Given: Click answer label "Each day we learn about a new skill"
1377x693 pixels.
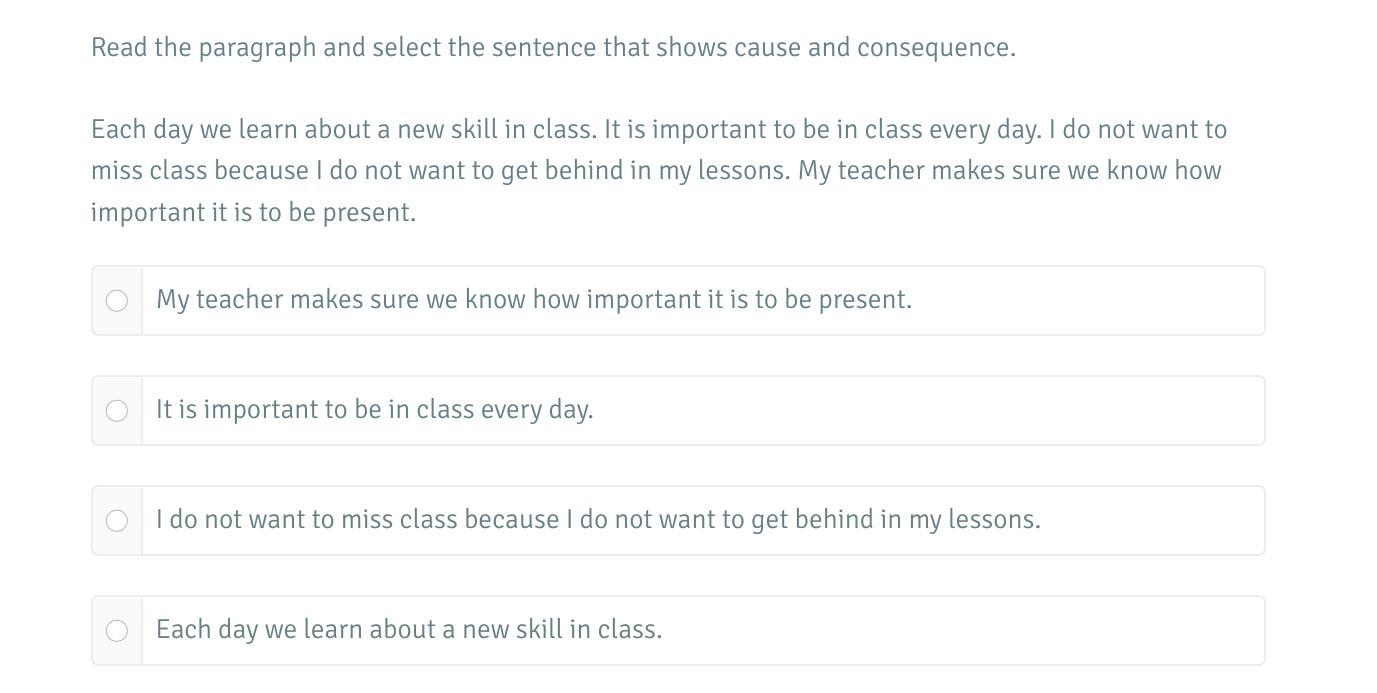Looking at the screenshot, I should pos(409,630).
